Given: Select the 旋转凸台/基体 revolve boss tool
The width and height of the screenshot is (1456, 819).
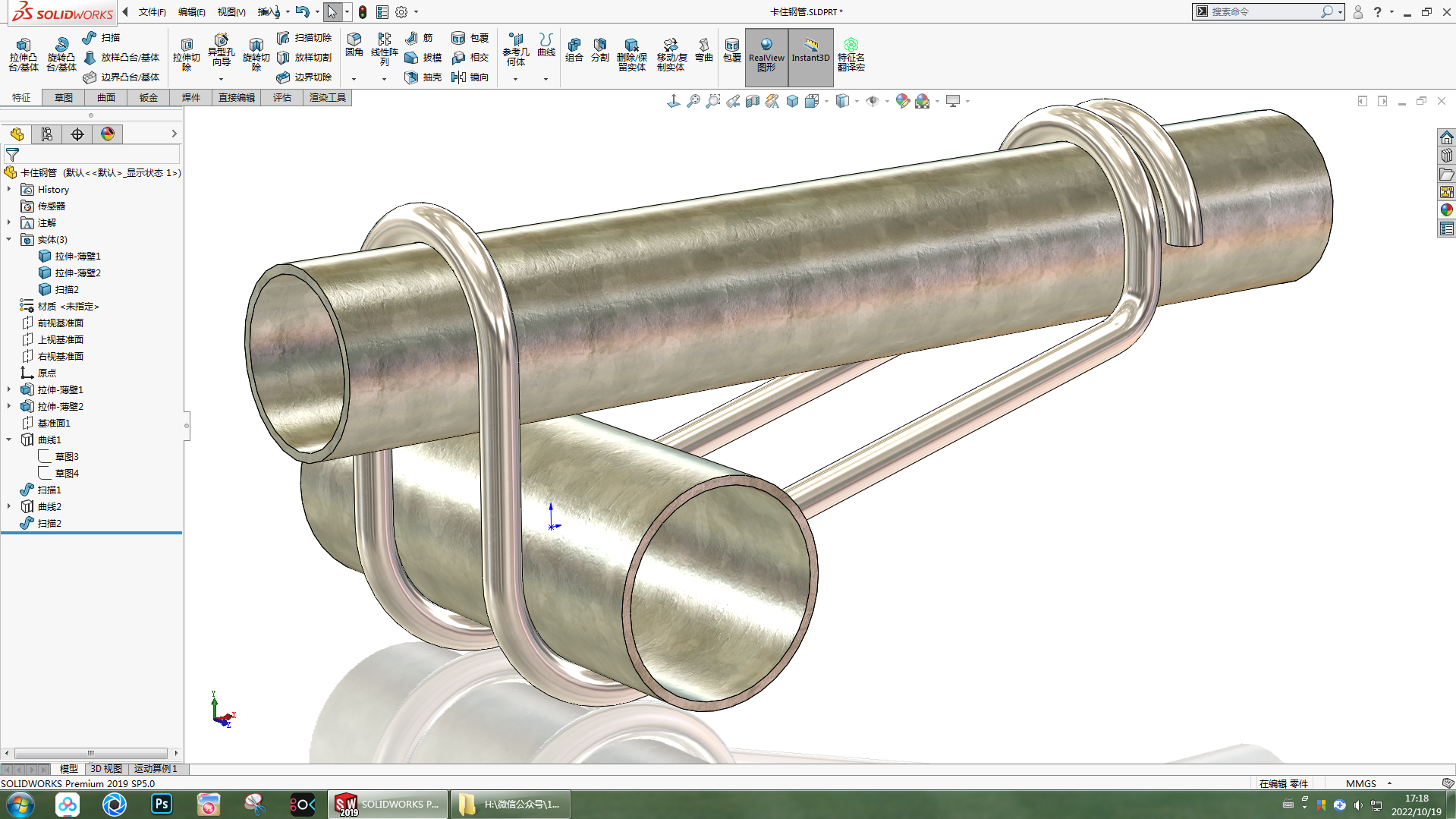Looking at the screenshot, I should click(x=61, y=54).
